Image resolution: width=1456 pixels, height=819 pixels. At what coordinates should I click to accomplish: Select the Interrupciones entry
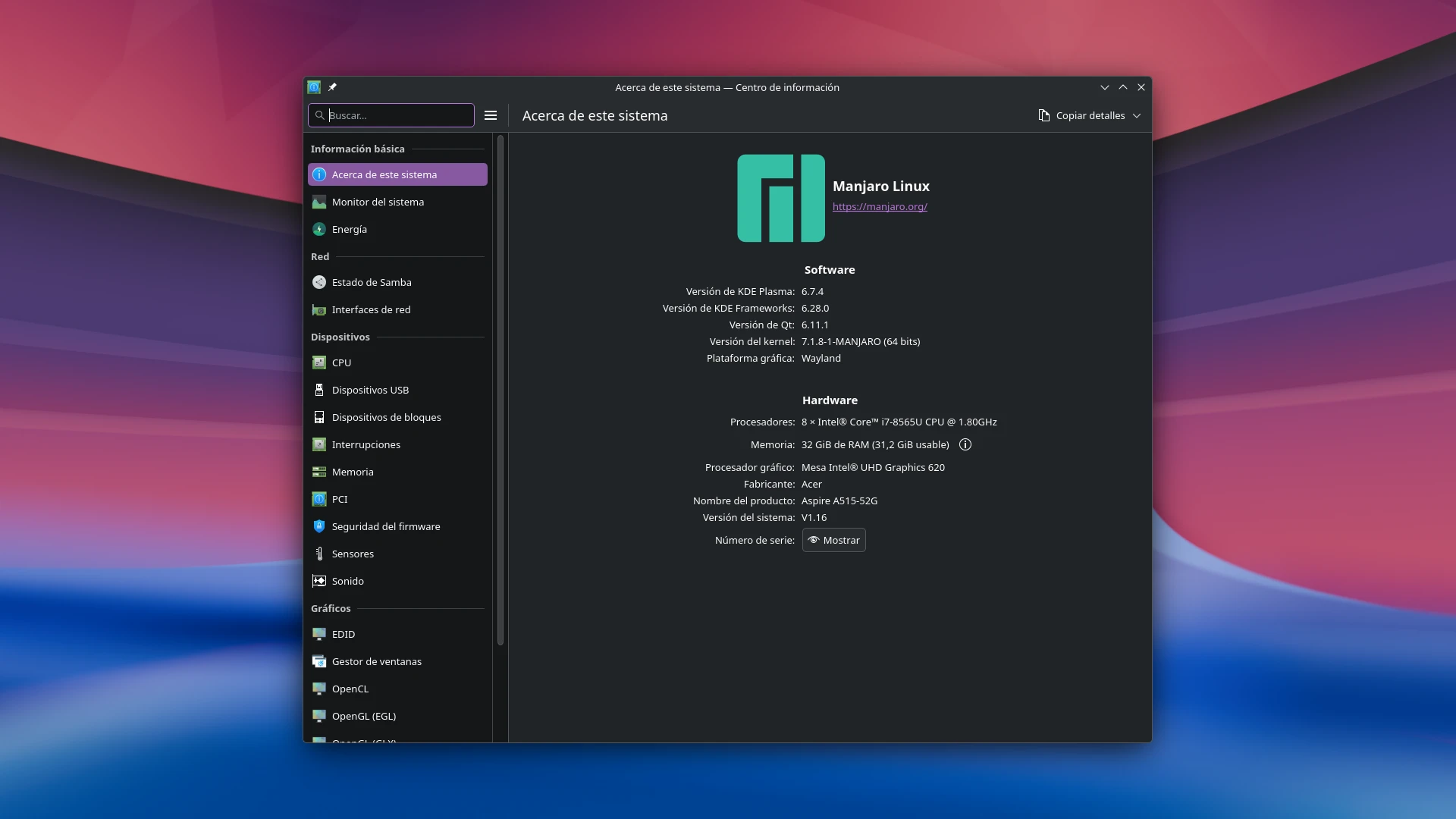click(397, 444)
